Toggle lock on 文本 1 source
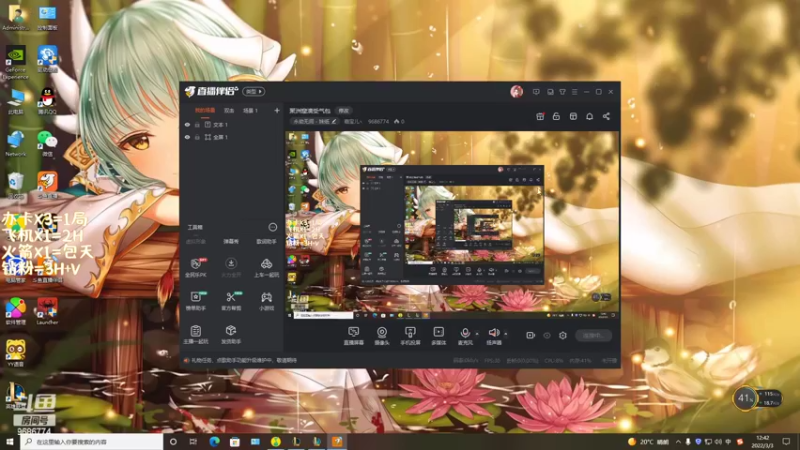The height and width of the screenshot is (450, 800). coord(197,124)
